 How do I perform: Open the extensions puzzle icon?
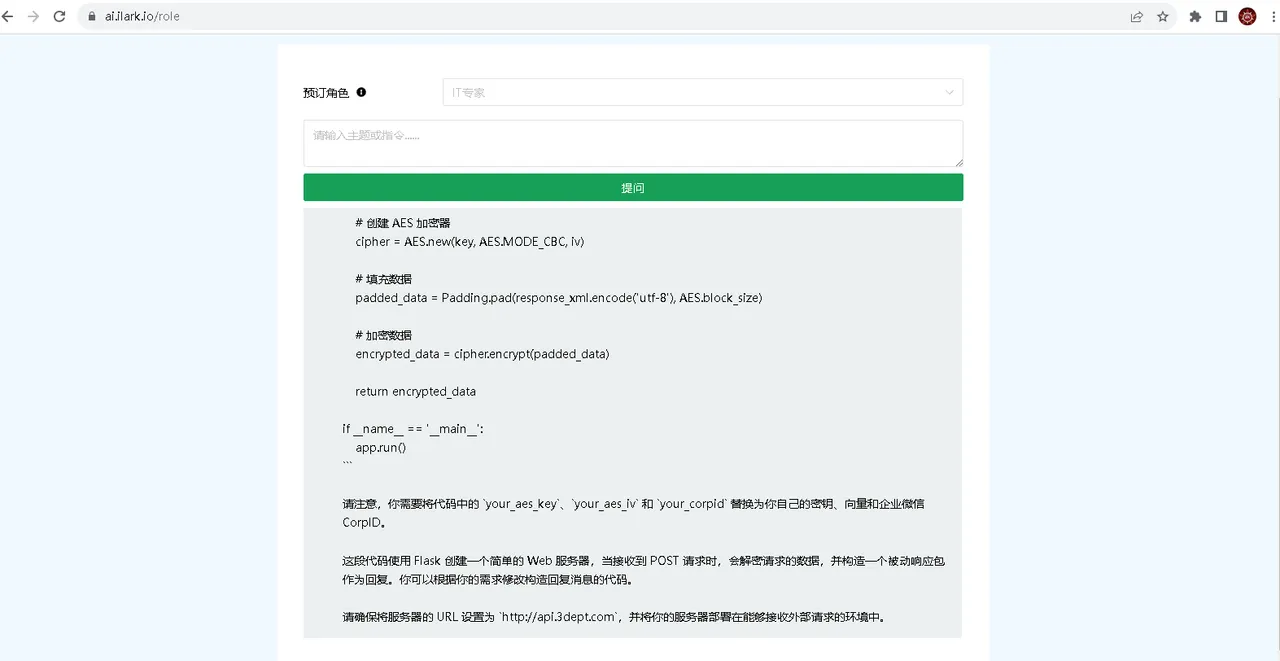[1195, 16]
